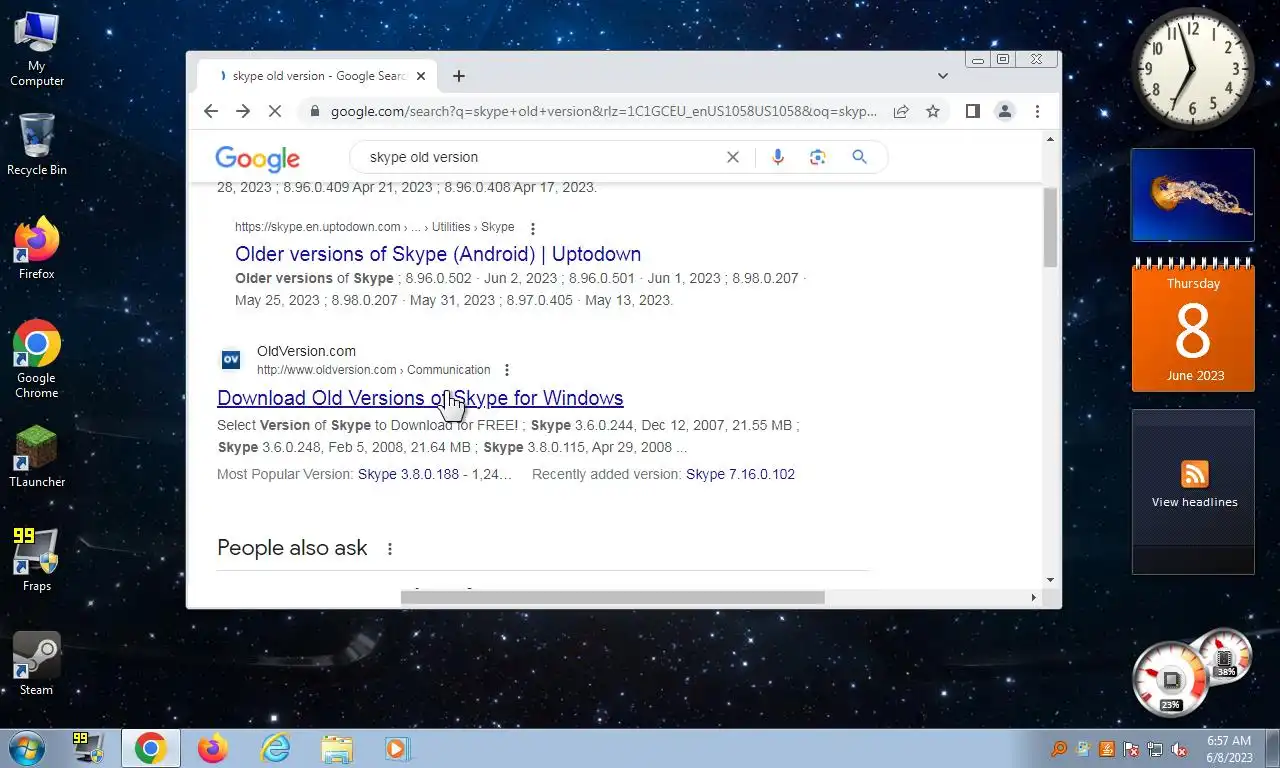Click Firefox in the taskbar

212,748
